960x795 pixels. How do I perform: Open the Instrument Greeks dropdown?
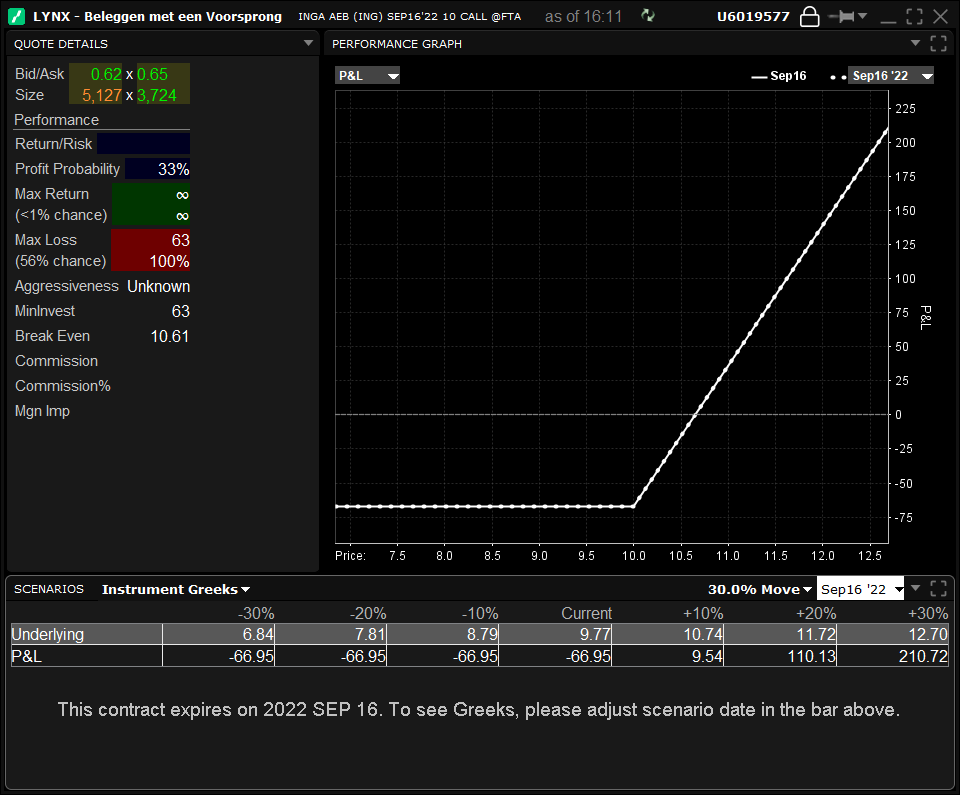(x=176, y=589)
